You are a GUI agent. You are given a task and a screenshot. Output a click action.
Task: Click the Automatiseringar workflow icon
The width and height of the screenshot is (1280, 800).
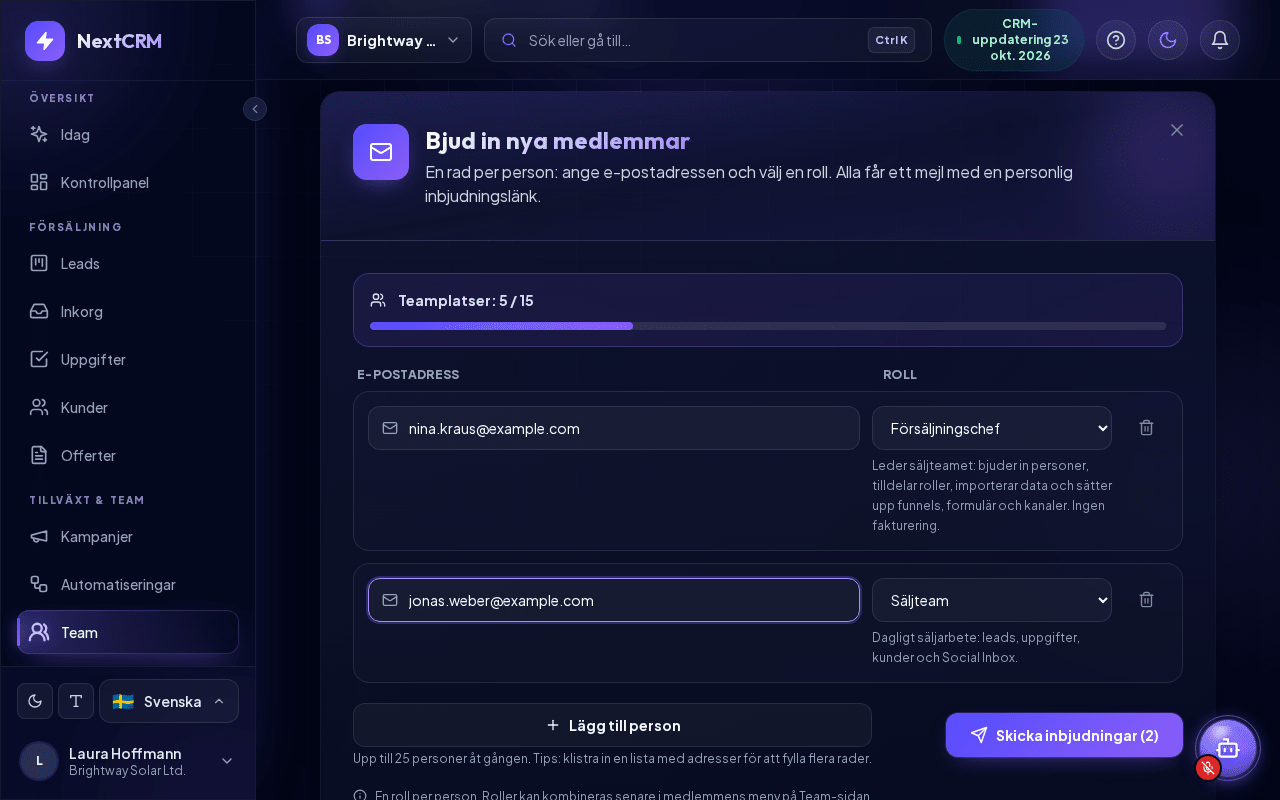39,584
